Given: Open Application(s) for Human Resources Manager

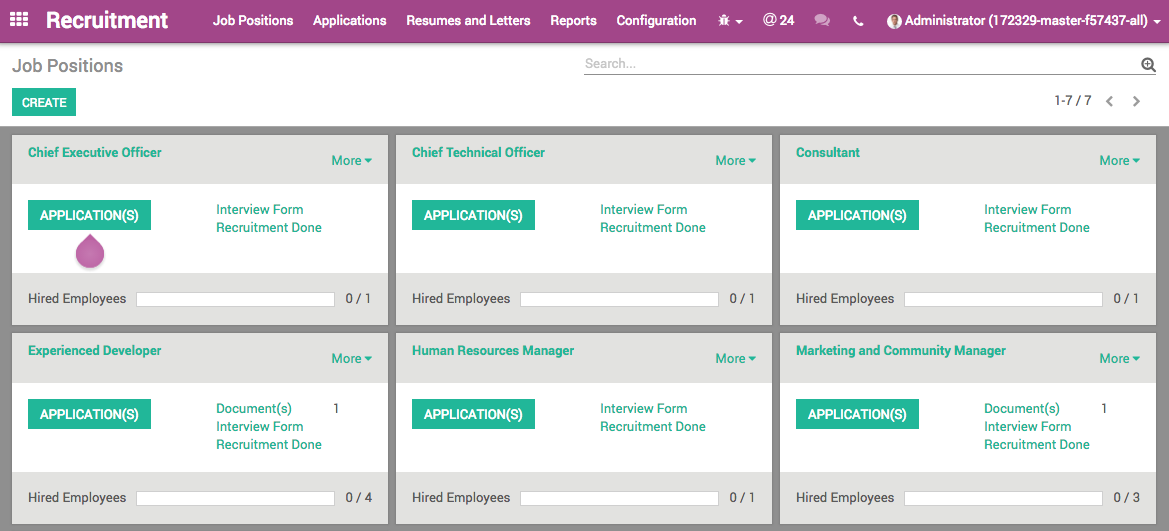Looking at the screenshot, I should [x=473, y=414].
